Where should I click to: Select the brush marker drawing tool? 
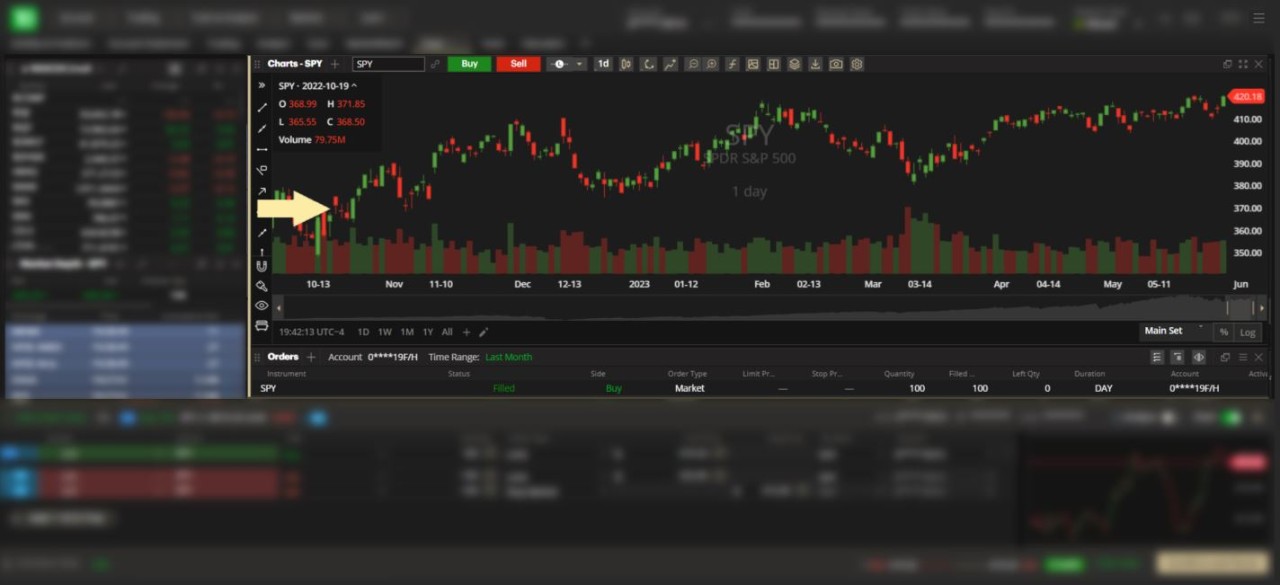(x=262, y=233)
